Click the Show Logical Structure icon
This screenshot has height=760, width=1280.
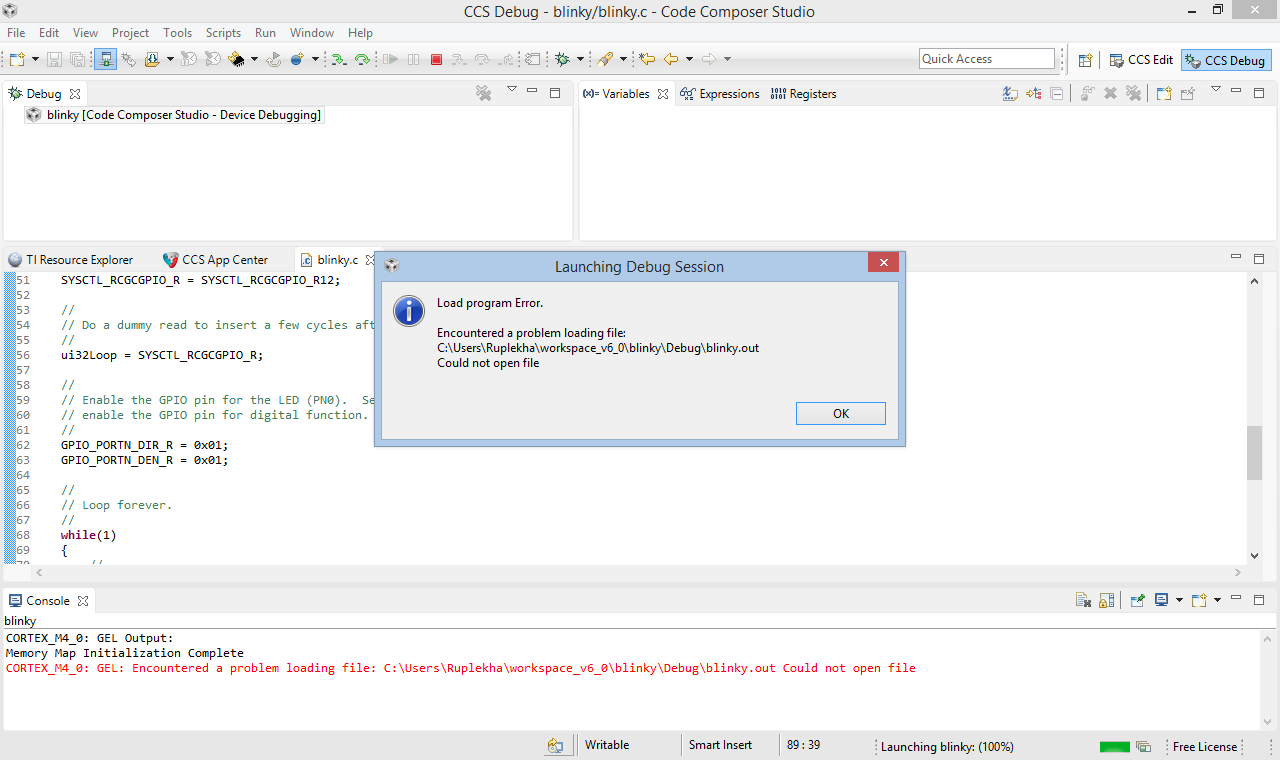[x=1034, y=94]
